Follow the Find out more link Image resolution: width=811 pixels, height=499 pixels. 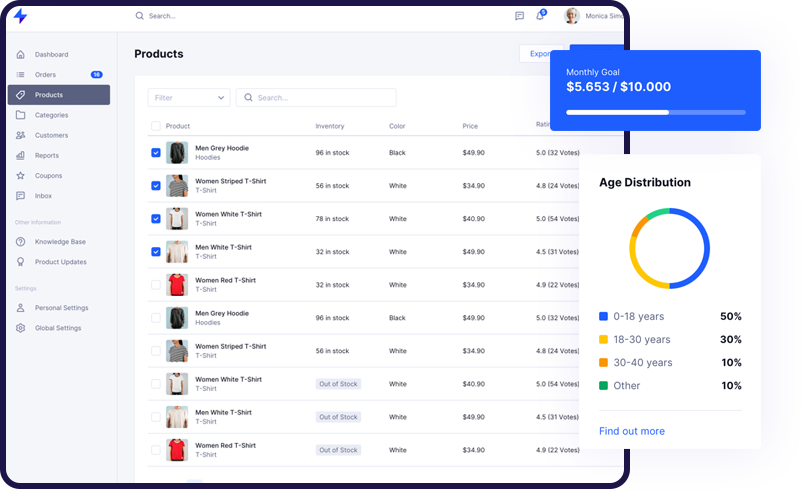pos(632,431)
